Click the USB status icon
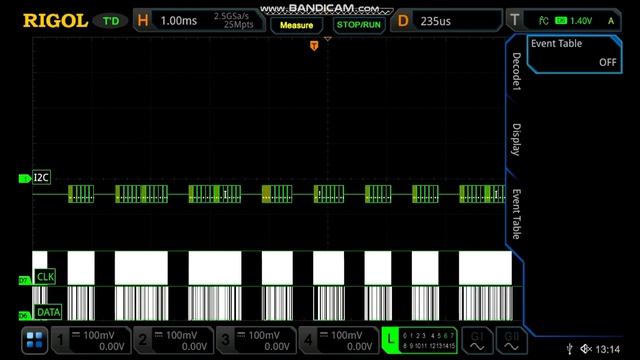 [x=570, y=349]
